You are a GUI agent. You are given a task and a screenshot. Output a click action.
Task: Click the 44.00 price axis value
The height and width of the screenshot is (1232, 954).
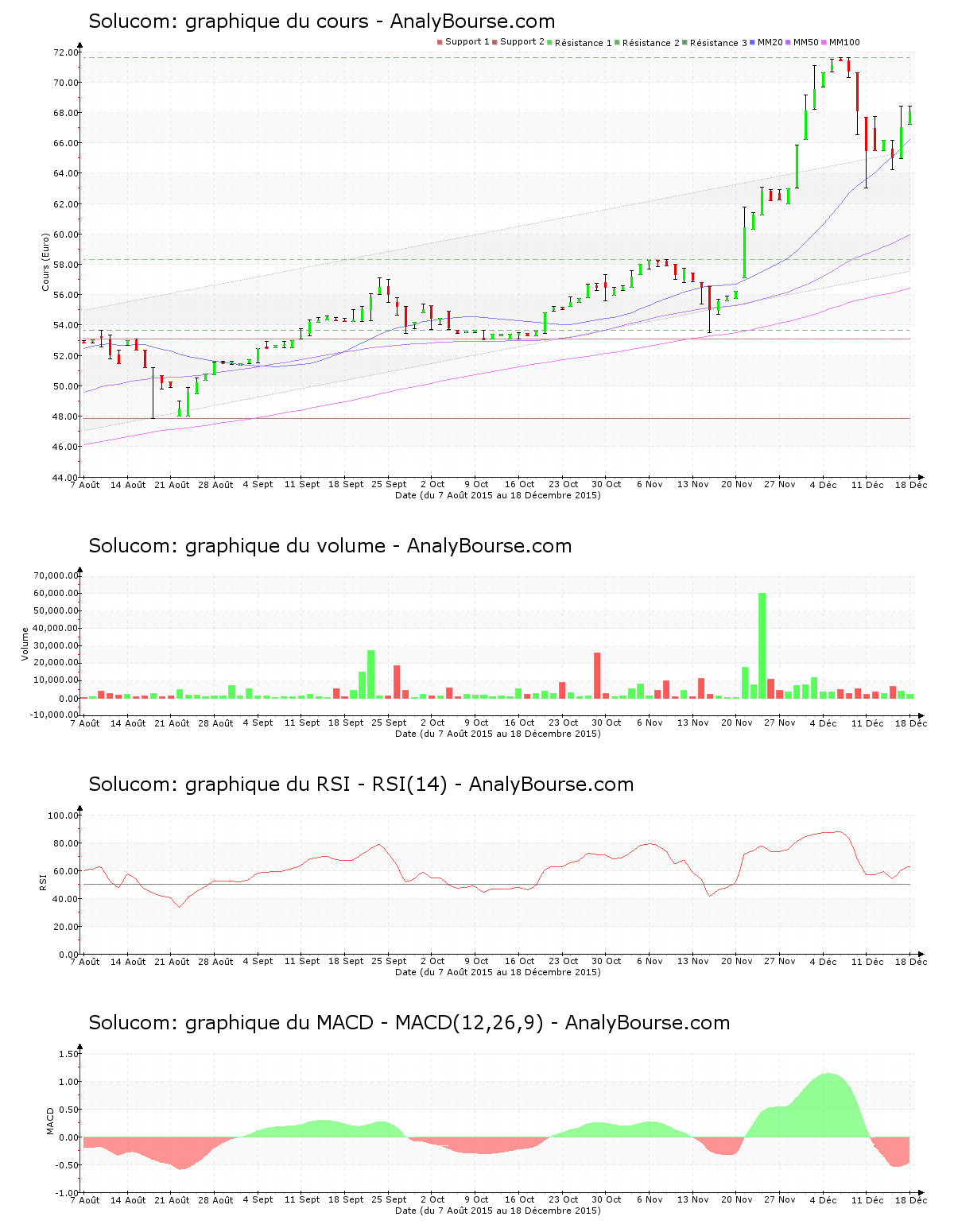click(65, 477)
